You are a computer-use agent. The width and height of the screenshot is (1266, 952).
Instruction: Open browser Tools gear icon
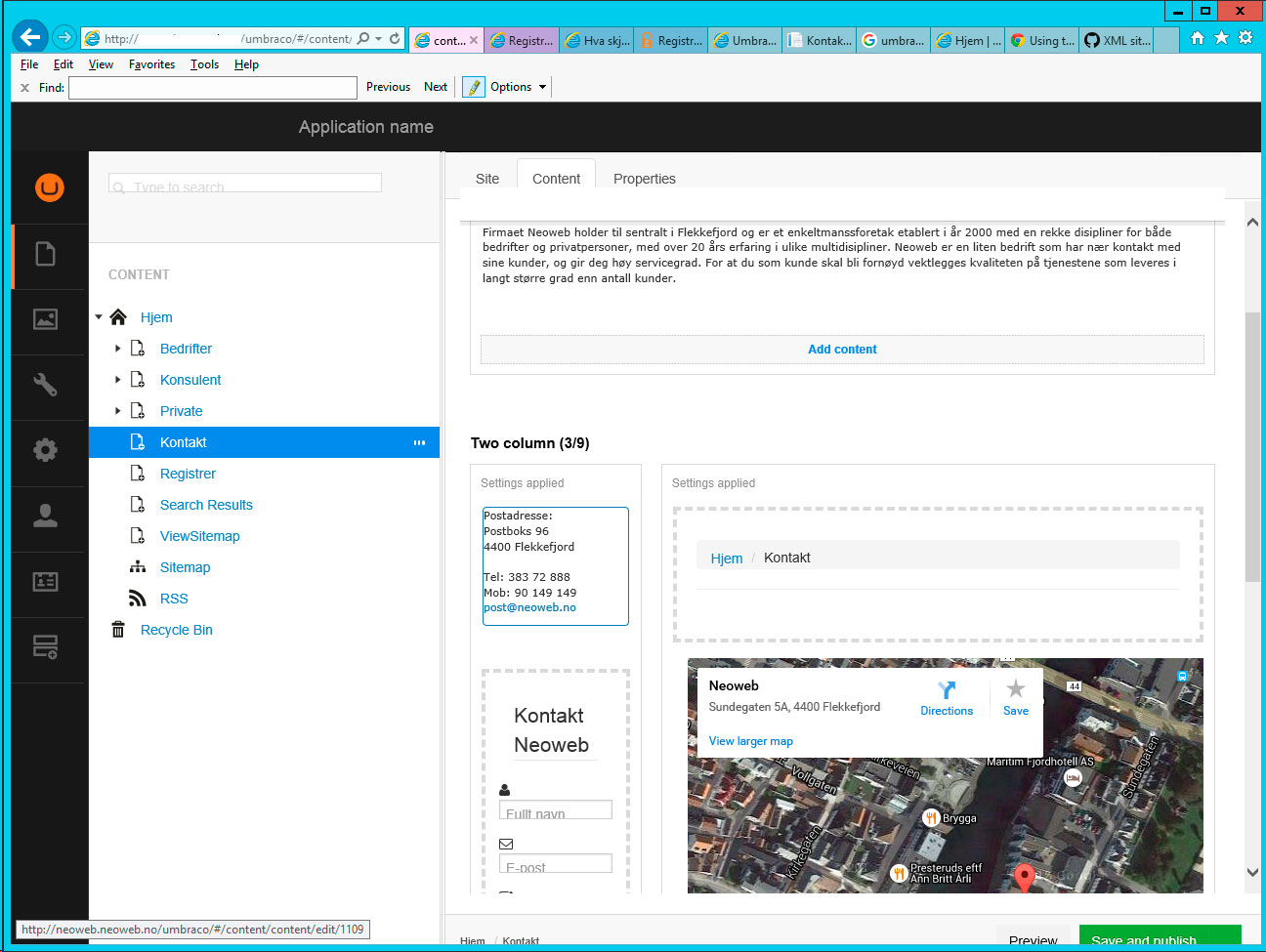coord(1245,38)
